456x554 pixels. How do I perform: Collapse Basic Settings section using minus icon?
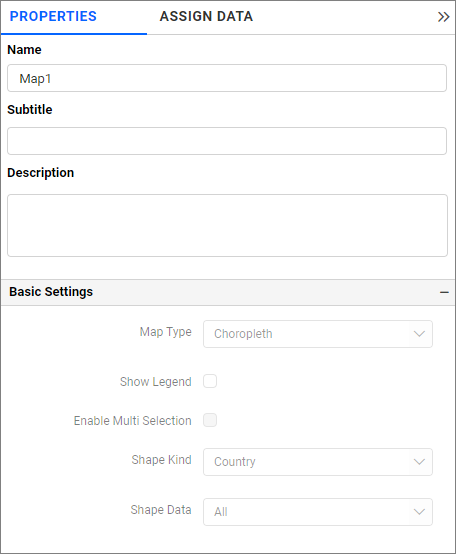coord(444,292)
